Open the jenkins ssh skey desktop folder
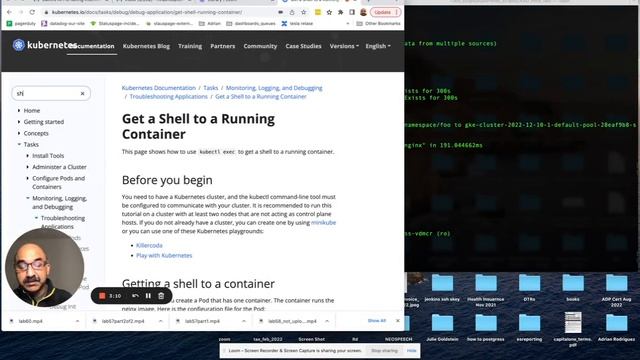 [x=442, y=288]
